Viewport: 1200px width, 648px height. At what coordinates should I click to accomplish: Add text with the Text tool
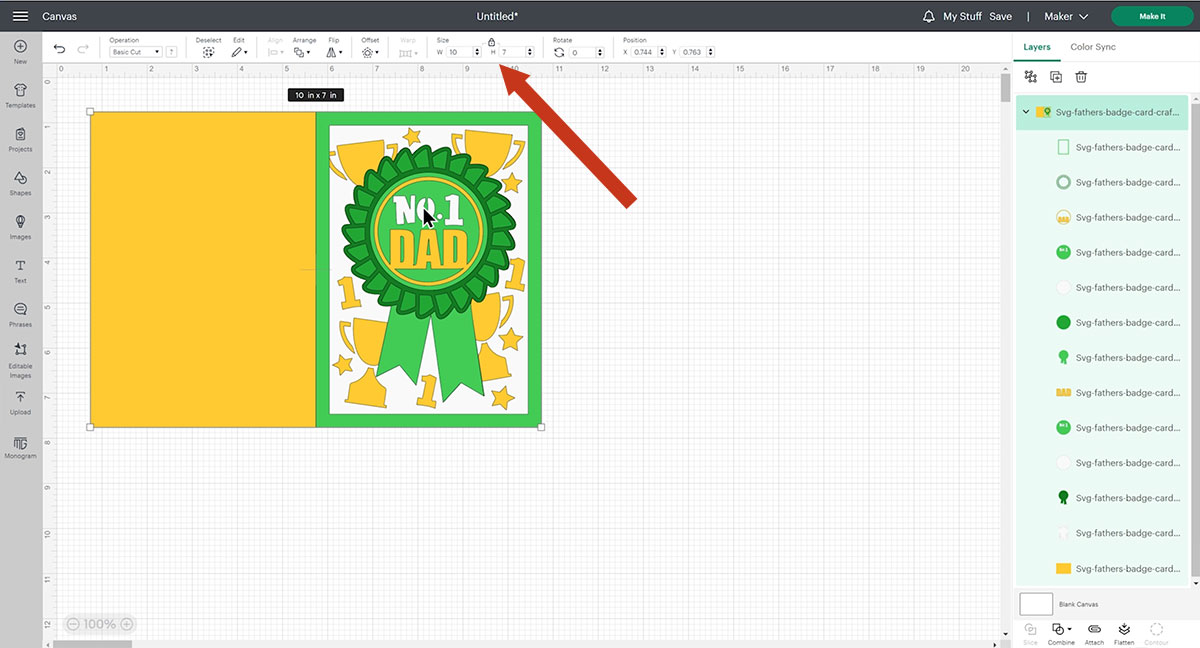(20, 270)
